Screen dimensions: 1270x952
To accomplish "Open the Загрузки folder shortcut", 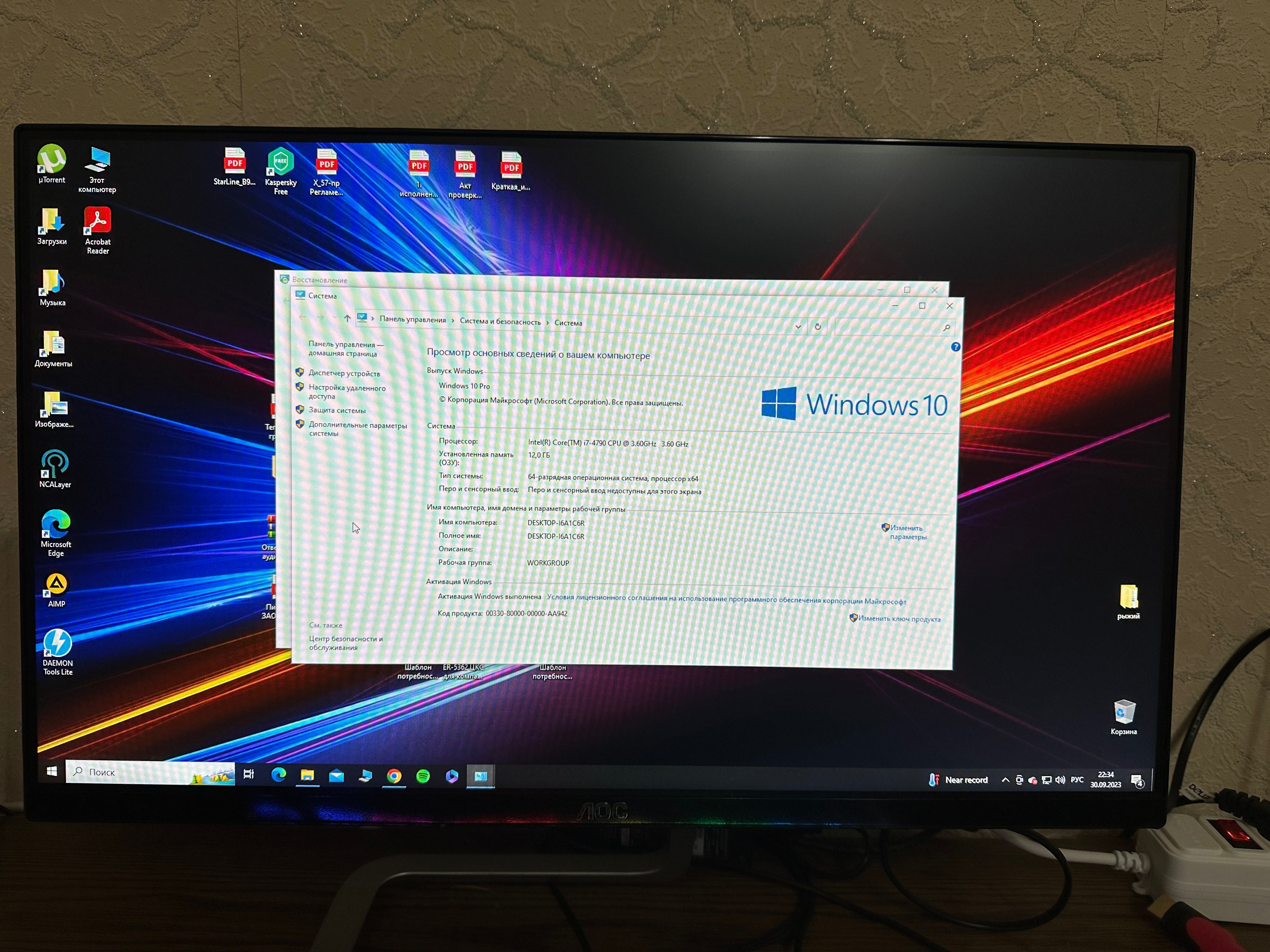I will (52, 227).
